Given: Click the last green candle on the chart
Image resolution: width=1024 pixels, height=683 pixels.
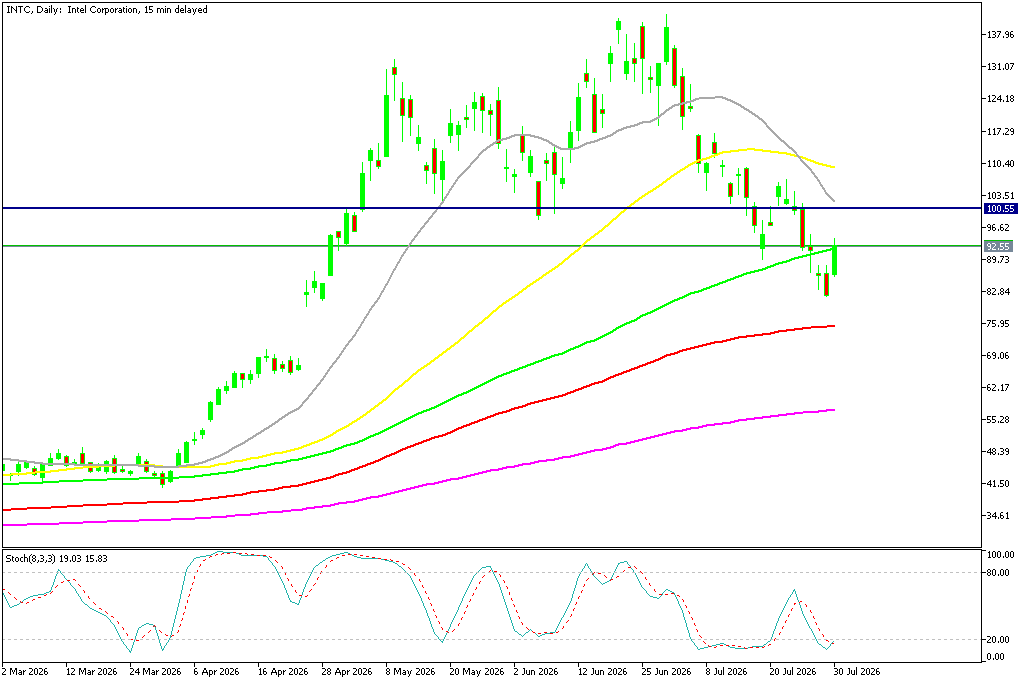Looking at the screenshot, I should [x=835, y=260].
